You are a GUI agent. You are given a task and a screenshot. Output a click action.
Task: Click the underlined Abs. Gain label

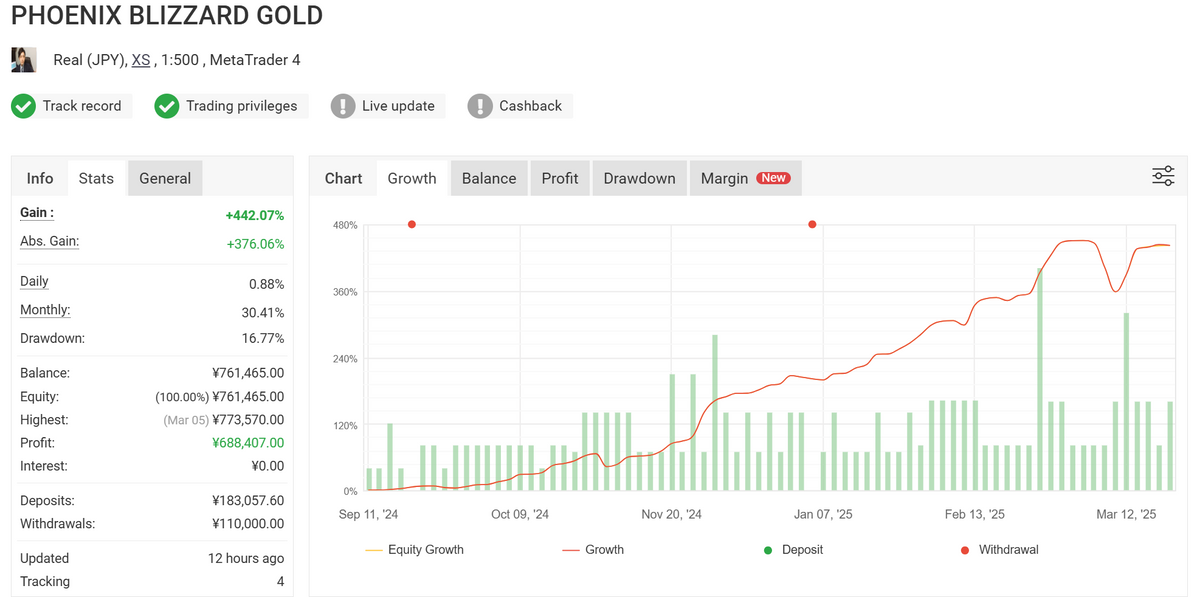(49, 242)
